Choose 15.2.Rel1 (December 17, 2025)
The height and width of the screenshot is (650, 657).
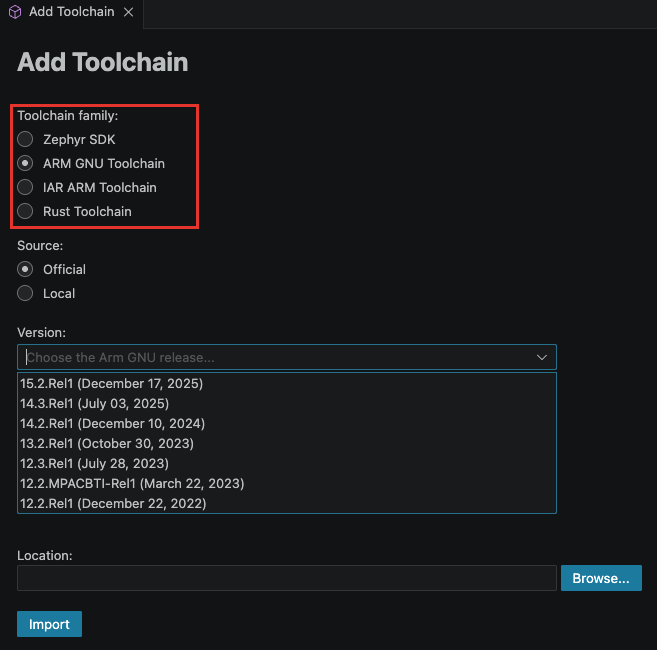[x=287, y=383]
